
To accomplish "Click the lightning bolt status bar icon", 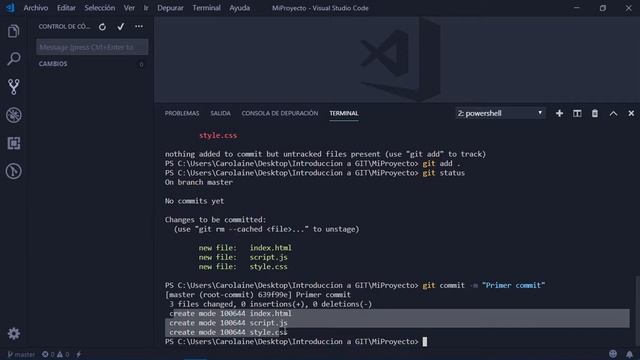I will (x=79, y=354).
